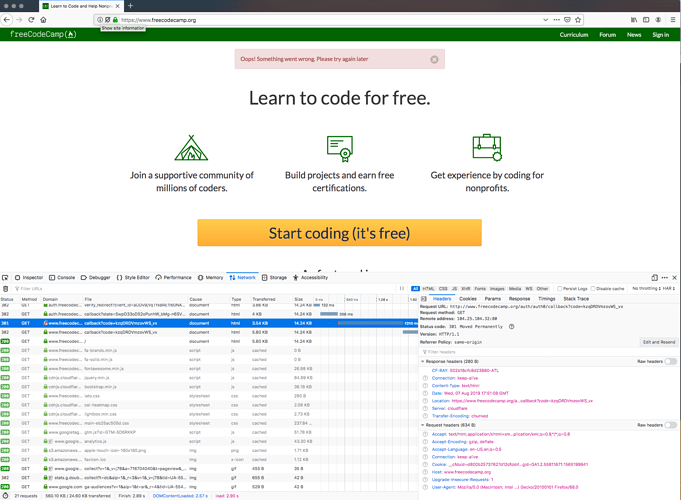Go to the browser Home page

pos(43,20)
